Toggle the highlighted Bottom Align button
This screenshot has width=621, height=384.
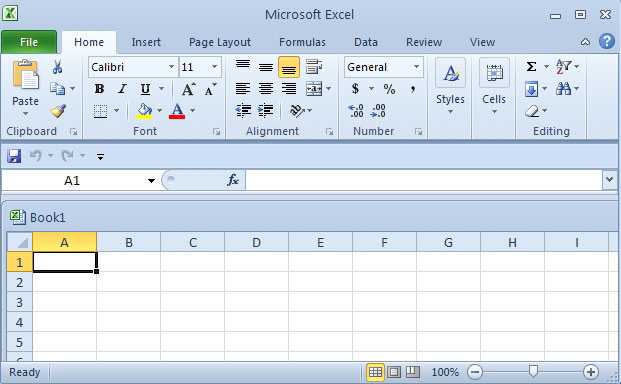tap(289, 67)
